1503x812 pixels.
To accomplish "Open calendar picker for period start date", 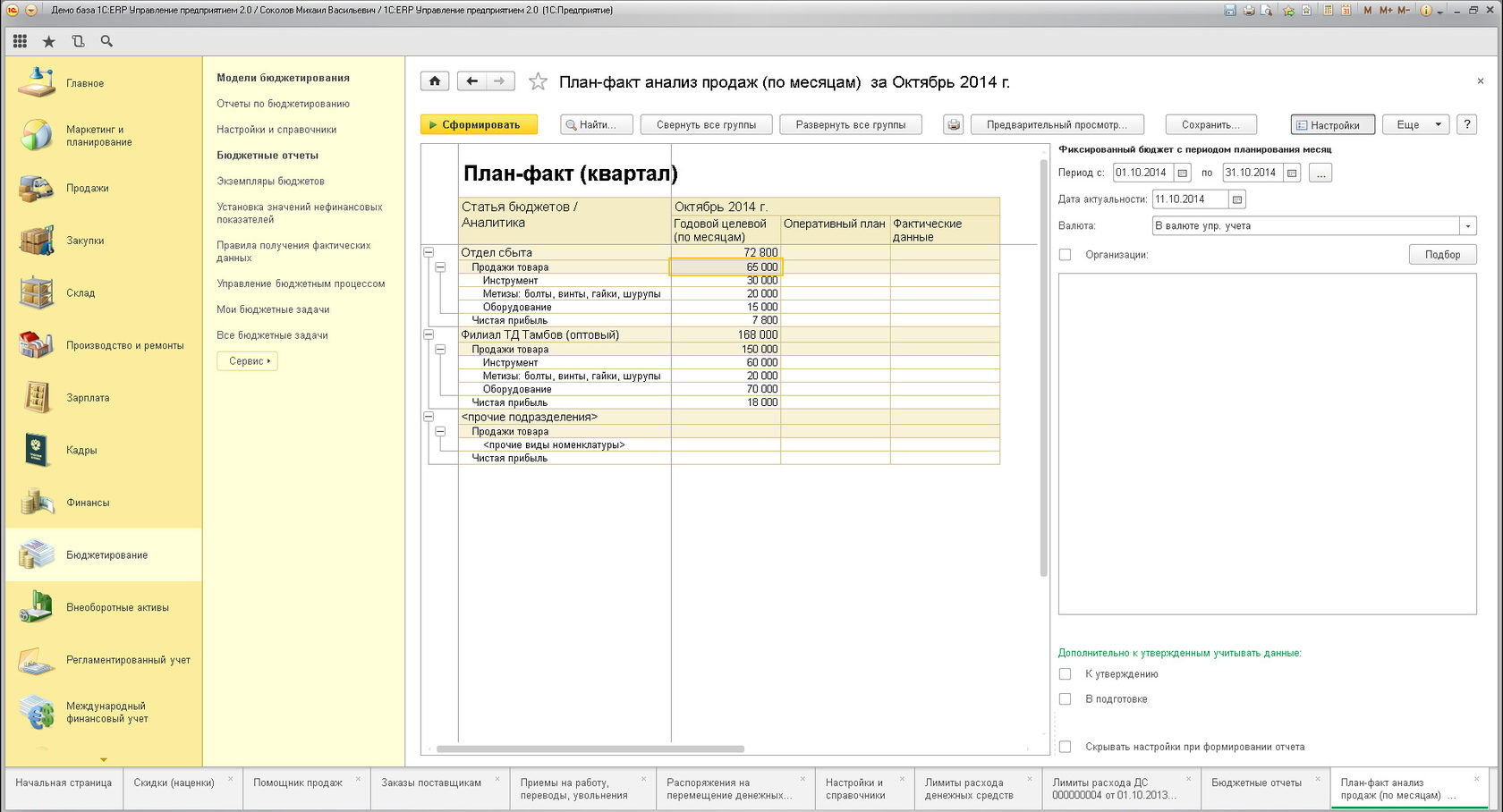I will point(1183,173).
